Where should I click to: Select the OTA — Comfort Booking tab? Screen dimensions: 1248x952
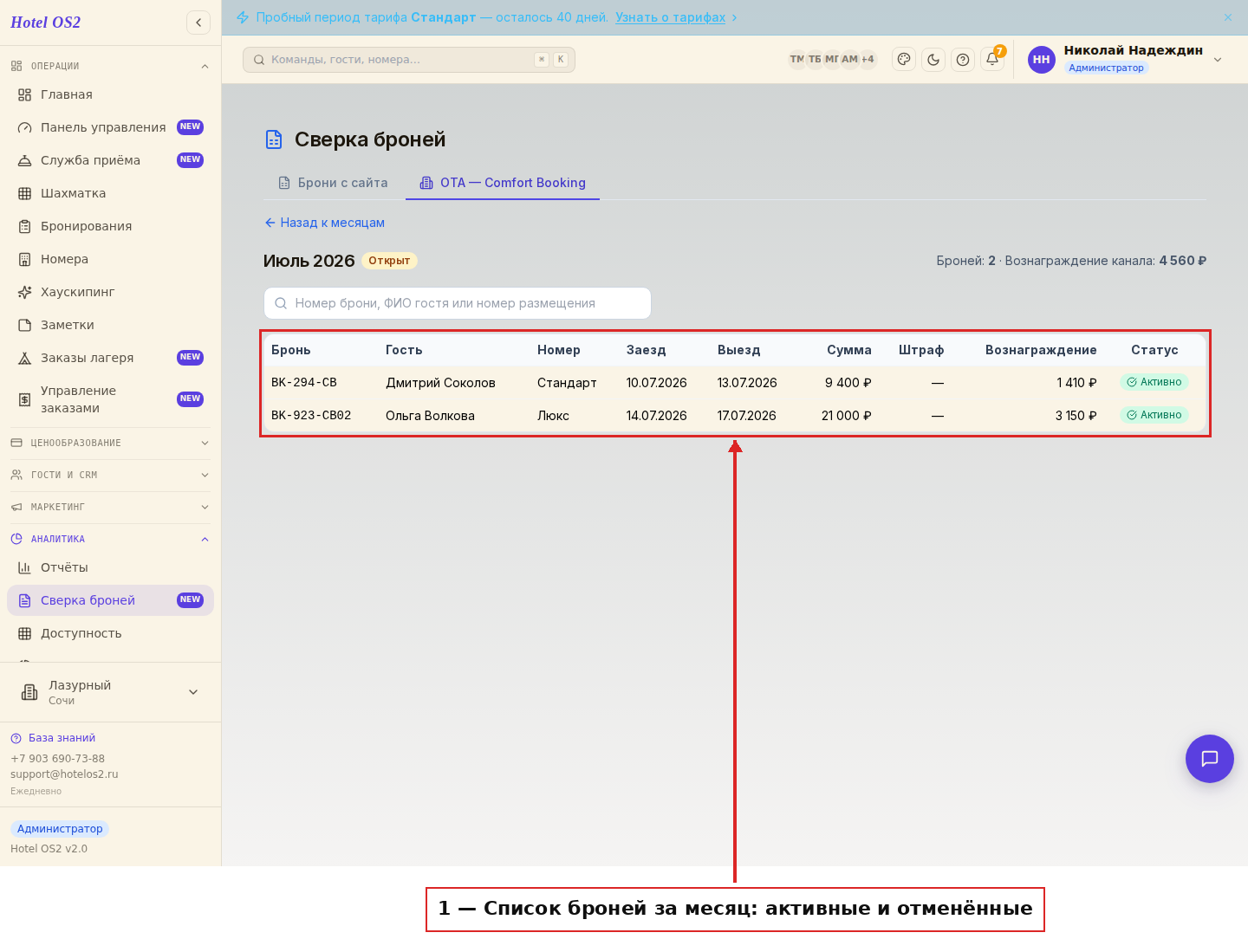[x=503, y=183]
